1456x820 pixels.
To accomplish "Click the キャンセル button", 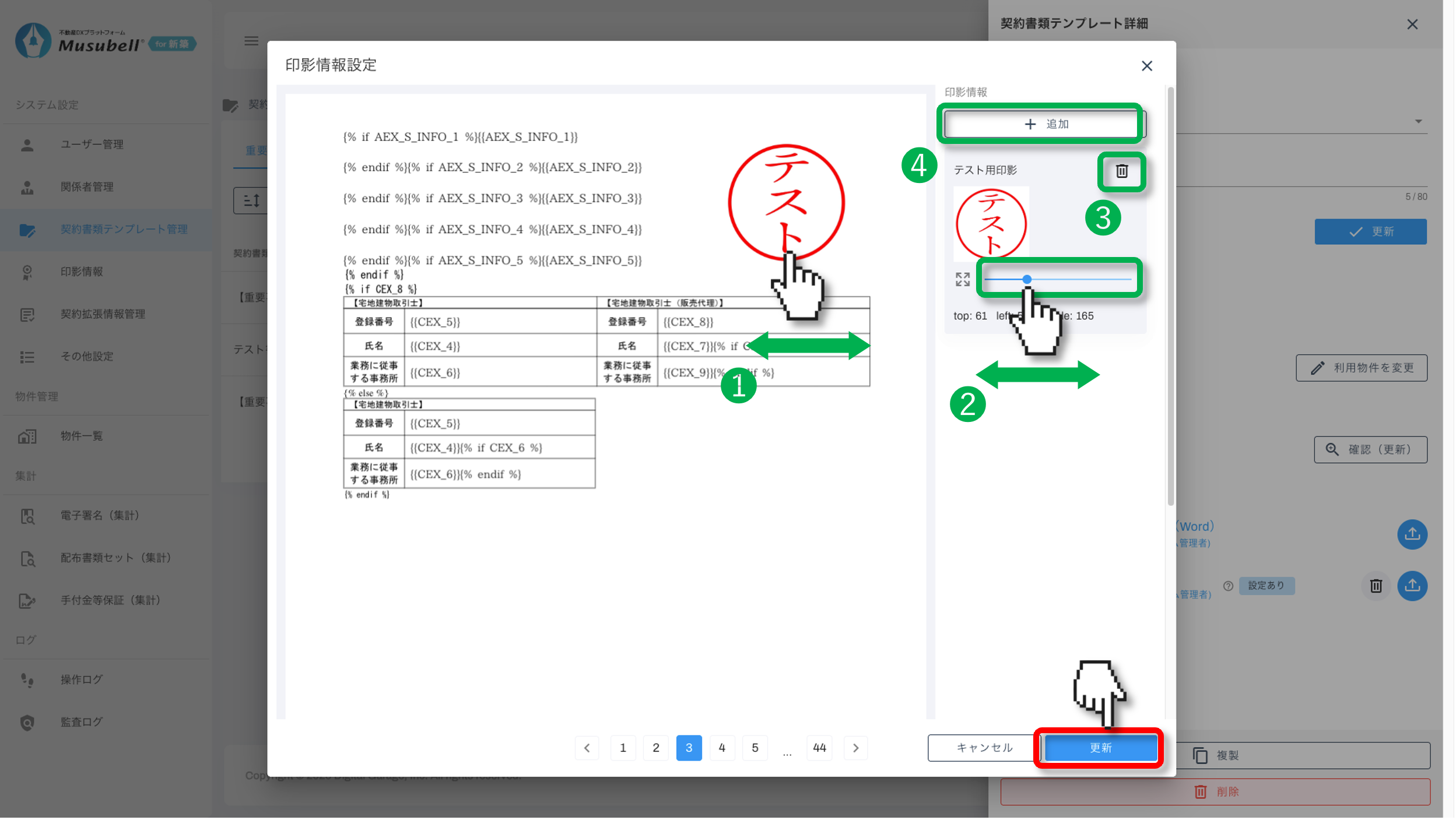I will pyautogui.click(x=984, y=748).
